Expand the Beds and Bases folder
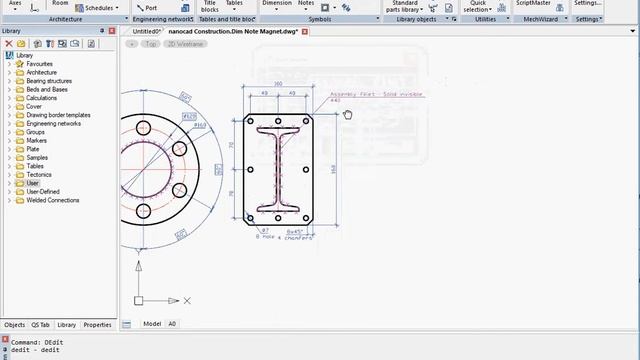The width and height of the screenshot is (640, 360). (9, 89)
